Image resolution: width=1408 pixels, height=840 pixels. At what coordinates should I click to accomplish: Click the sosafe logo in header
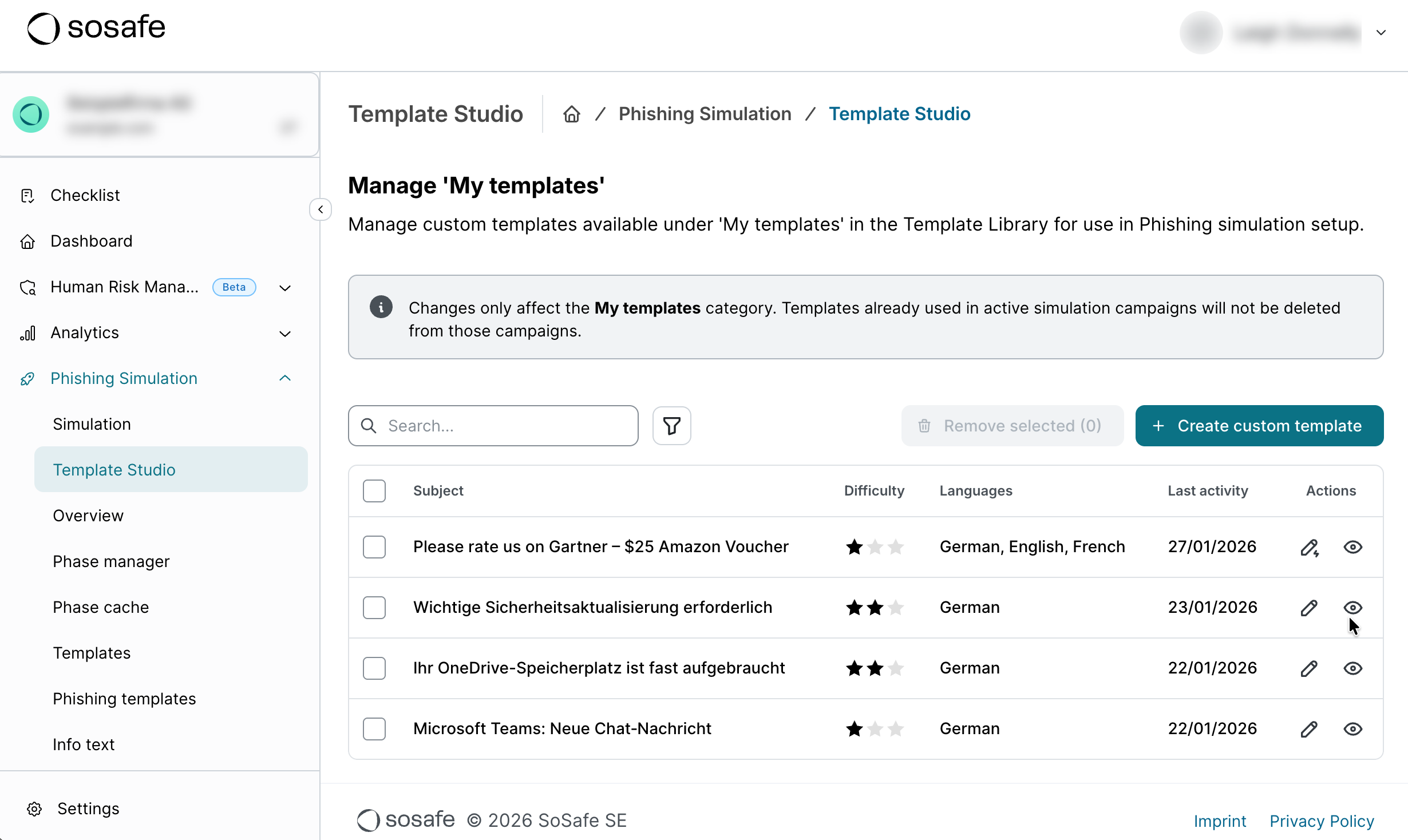point(96,27)
